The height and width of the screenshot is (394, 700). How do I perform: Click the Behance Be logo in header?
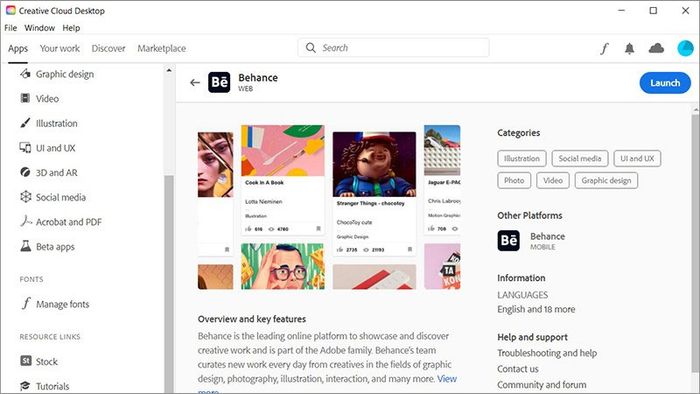click(219, 83)
